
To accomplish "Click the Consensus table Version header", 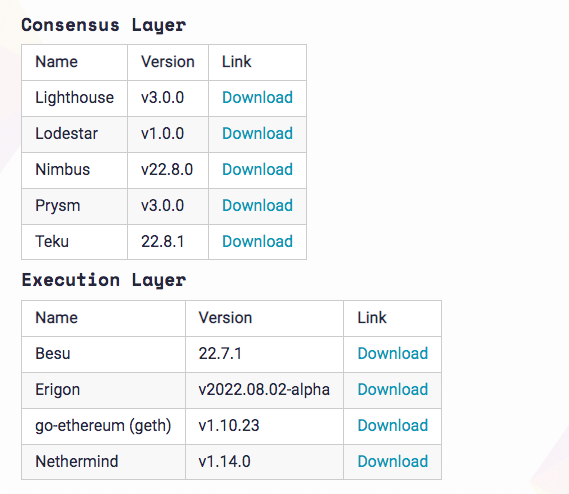I will 168,62.
